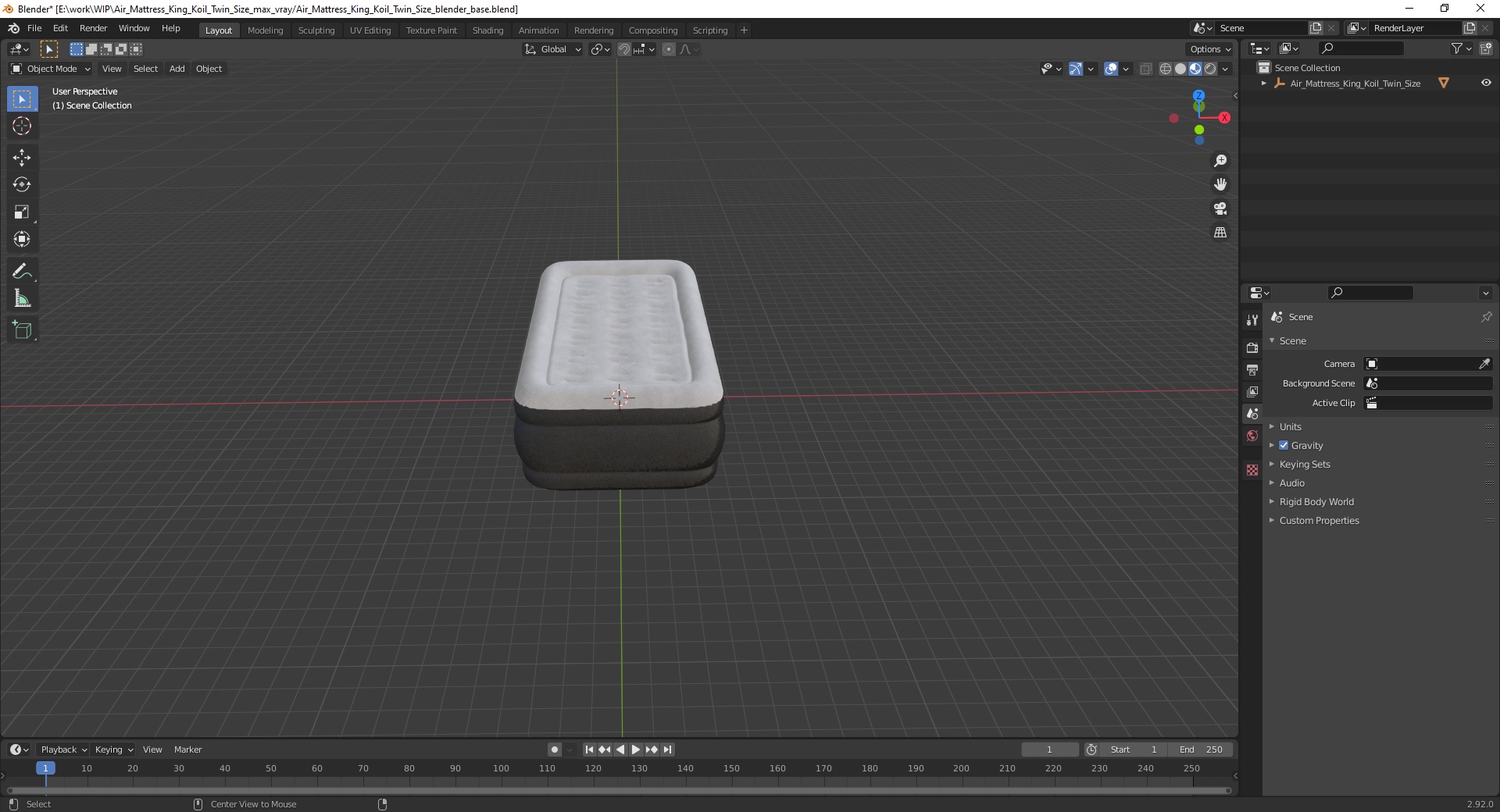Select the Move tool in toolbar

[22, 157]
